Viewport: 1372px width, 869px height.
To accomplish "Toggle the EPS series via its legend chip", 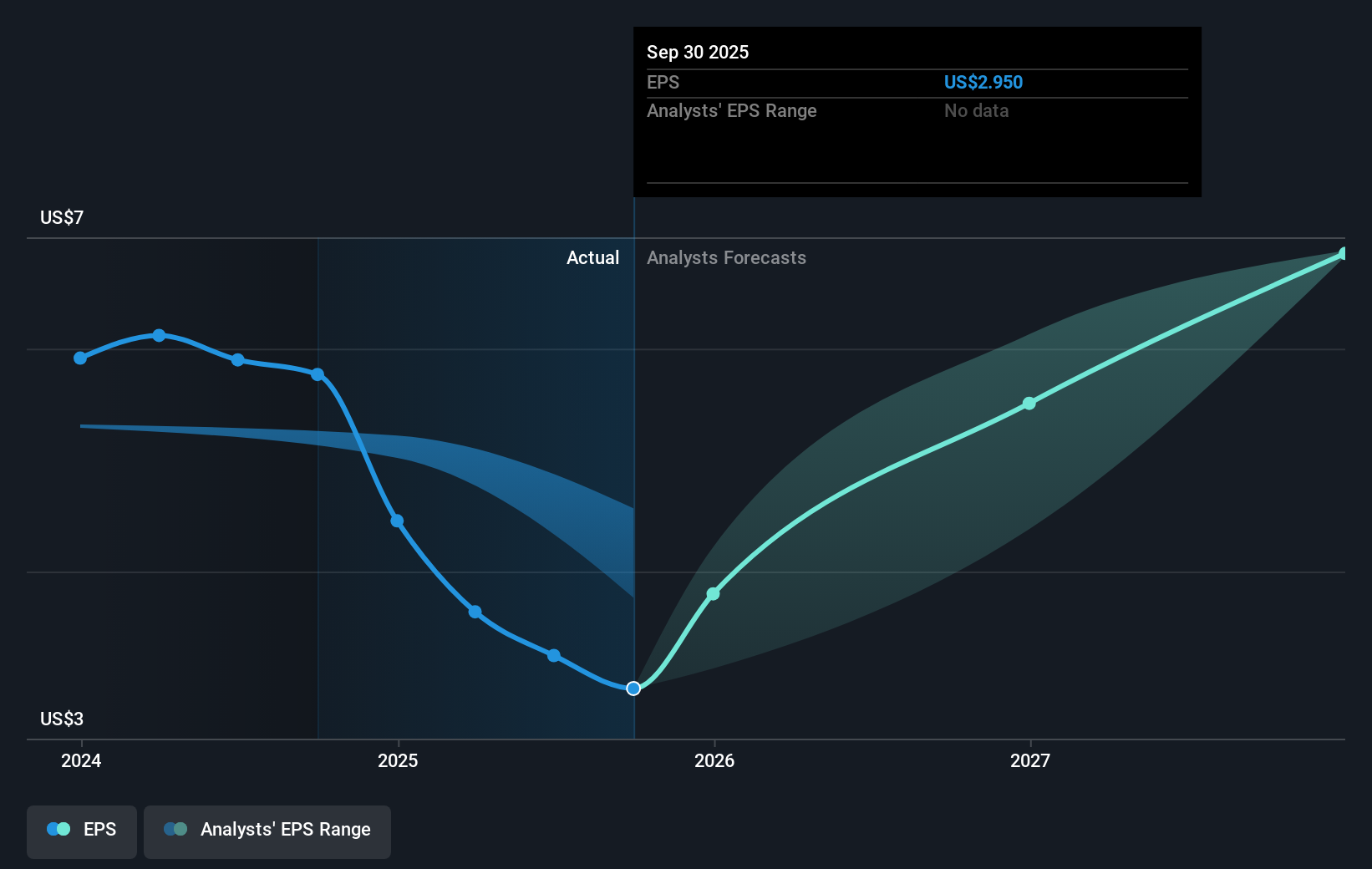I will tap(81, 830).
